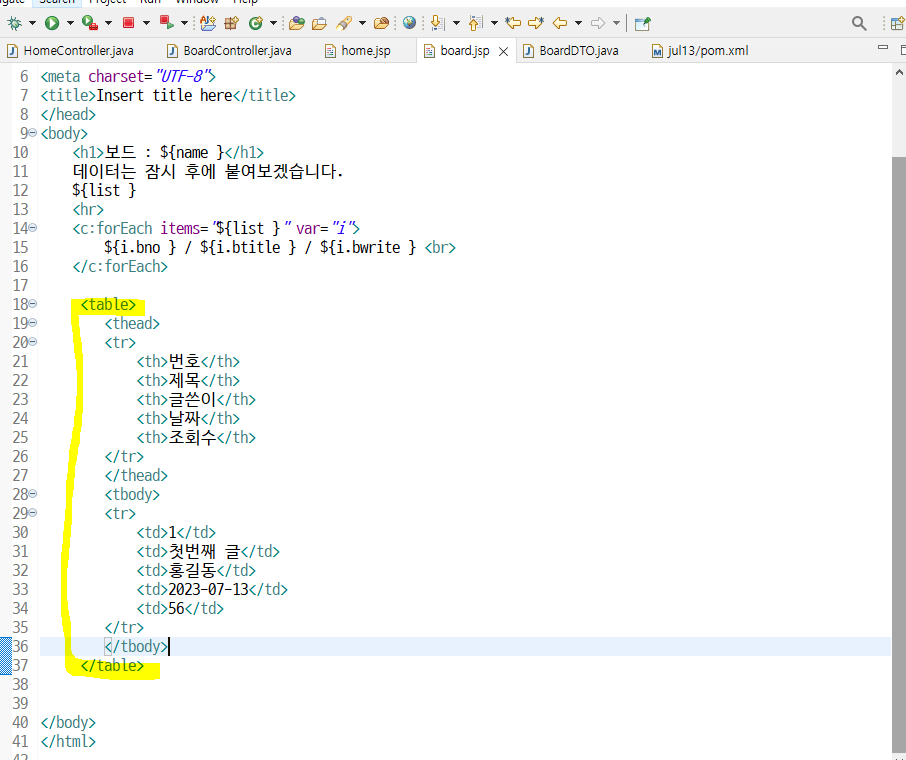Click the Pin Editor icon
Image resolution: width=906 pixels, height=760 pixels.
pos(643,23)
